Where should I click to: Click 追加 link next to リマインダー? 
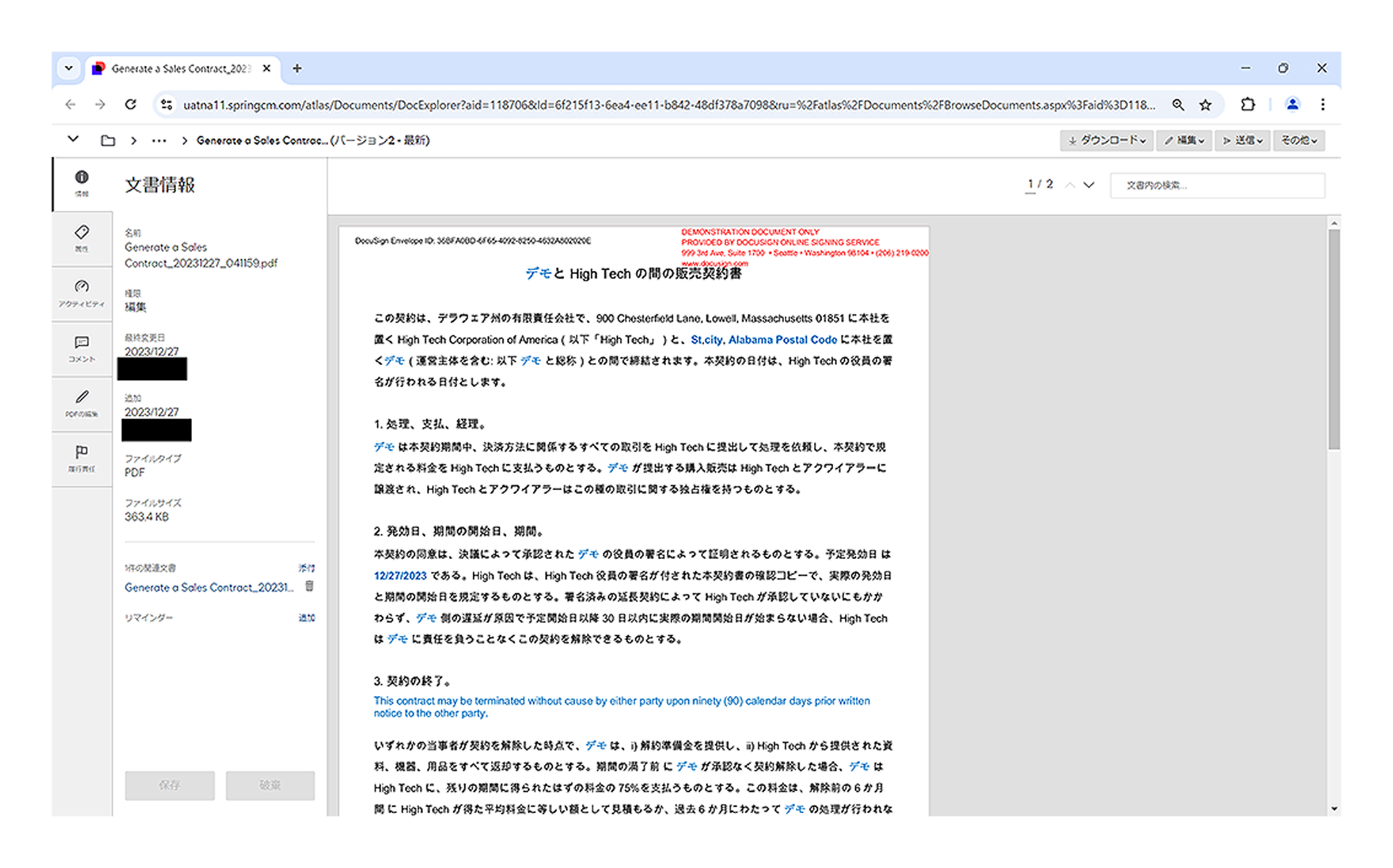tap(306, 618)
